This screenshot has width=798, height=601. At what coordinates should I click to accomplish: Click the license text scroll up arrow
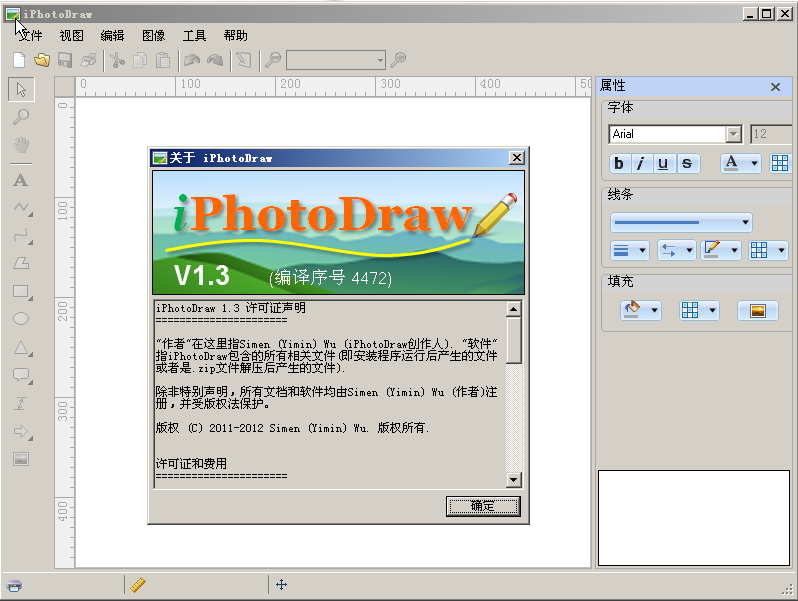[514, 309]
